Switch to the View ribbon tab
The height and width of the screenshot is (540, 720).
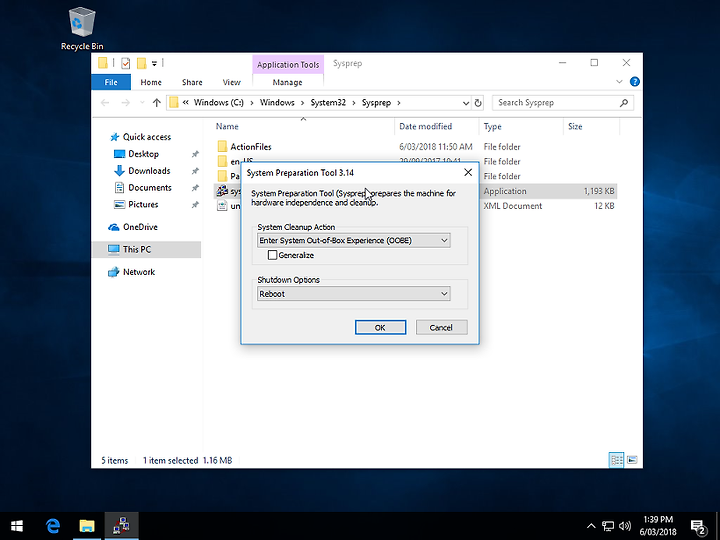(x=231, y=82)
